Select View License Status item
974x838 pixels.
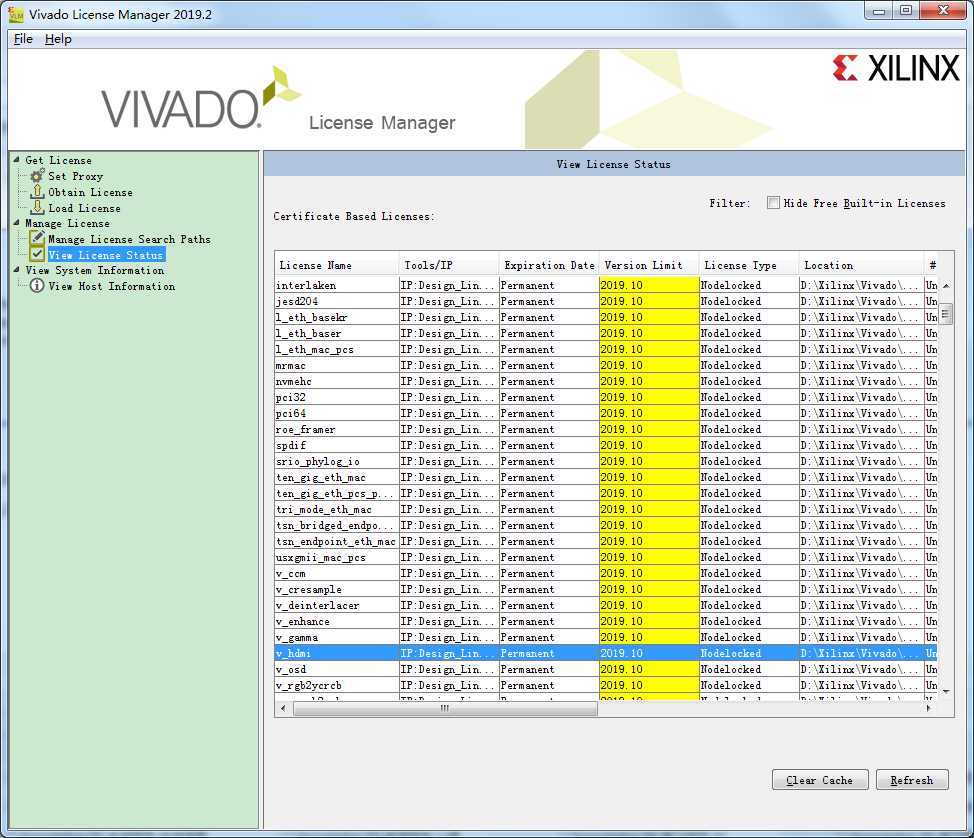click(x=106, y=255)
